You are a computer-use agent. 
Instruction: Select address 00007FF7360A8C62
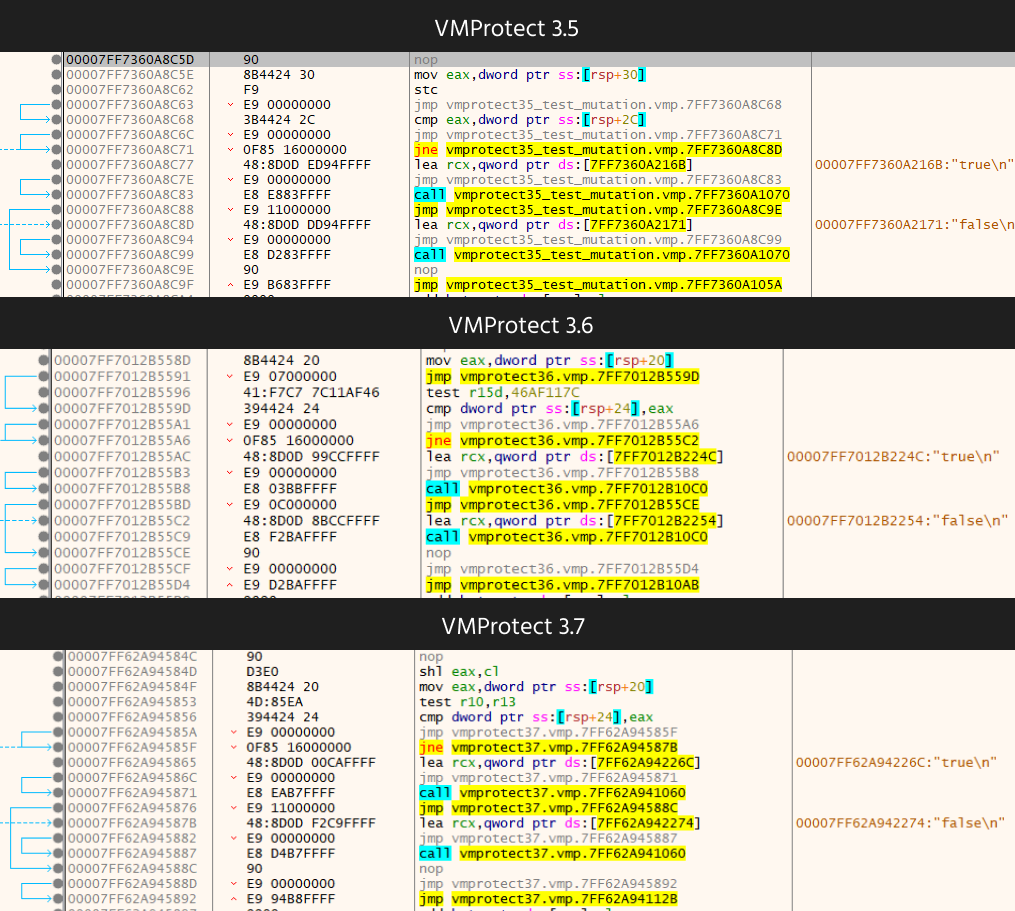pyautogui.click(x=129, y=90)
